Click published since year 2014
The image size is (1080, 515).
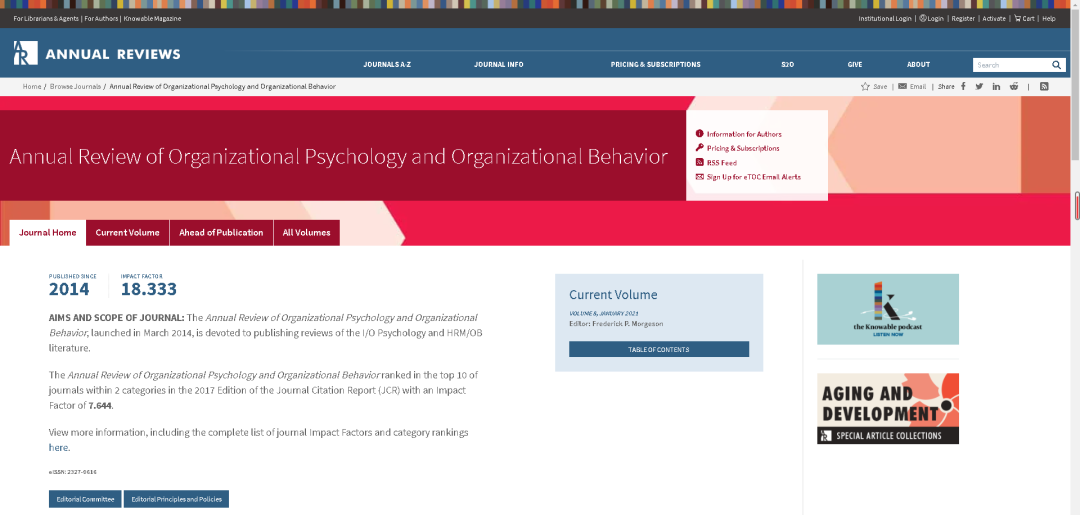[x=69, y=289]
